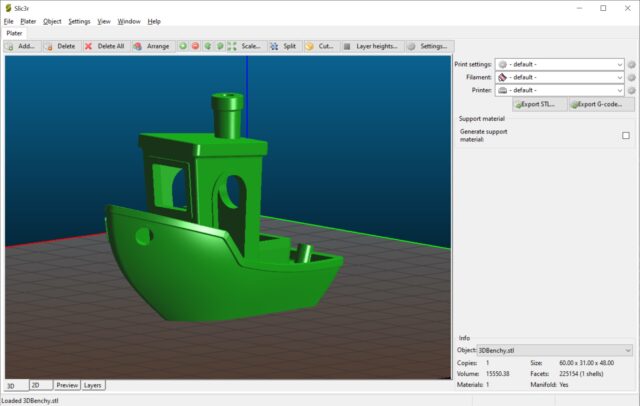Click the size value 60.00 x 31.00 x 48.00
Screen dimensions: 640x406
587,363
